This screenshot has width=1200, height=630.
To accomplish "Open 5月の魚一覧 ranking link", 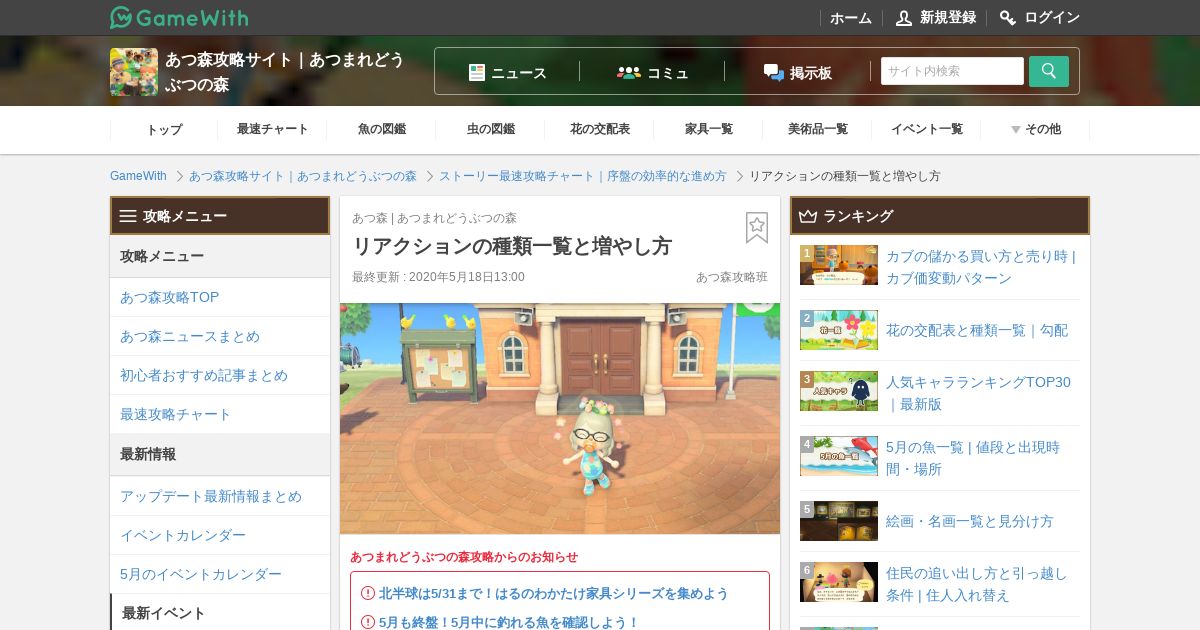I will click(x=973, y=458).
